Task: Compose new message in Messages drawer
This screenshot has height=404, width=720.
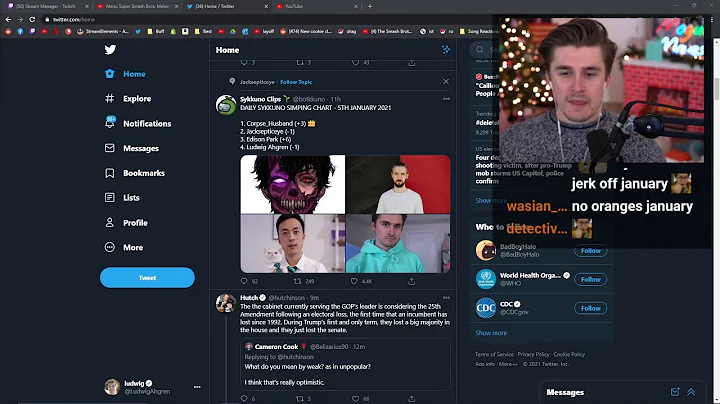Action: 675,392
